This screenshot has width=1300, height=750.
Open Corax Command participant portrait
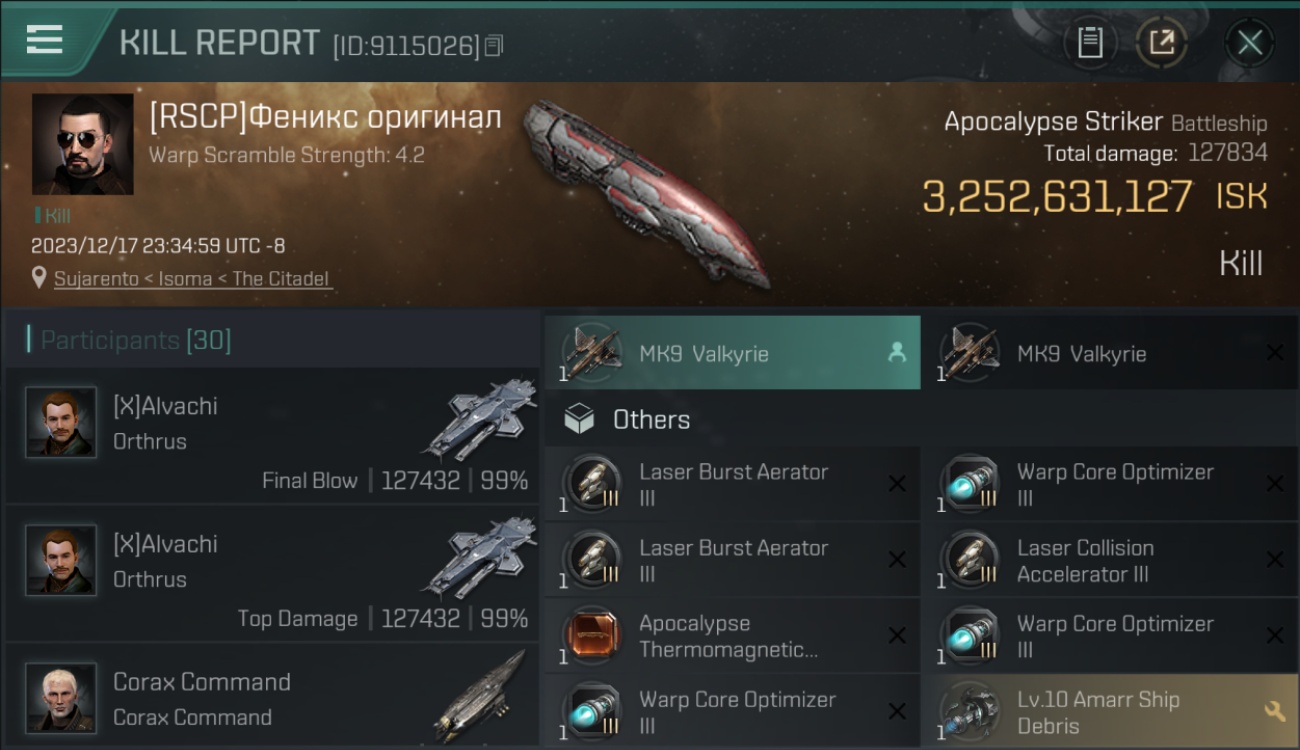pos(61,697)
